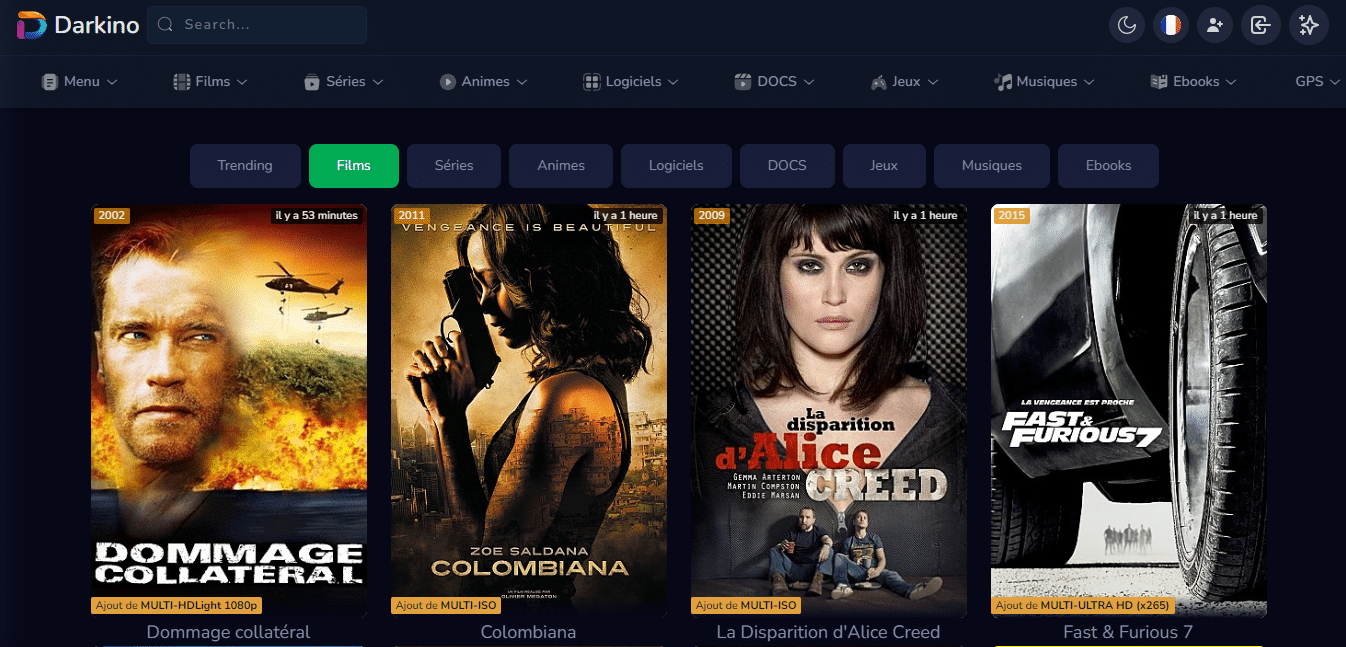Click the sparkles icon in the header
The image size is (1346, 647).
(x=1308, y=25)
